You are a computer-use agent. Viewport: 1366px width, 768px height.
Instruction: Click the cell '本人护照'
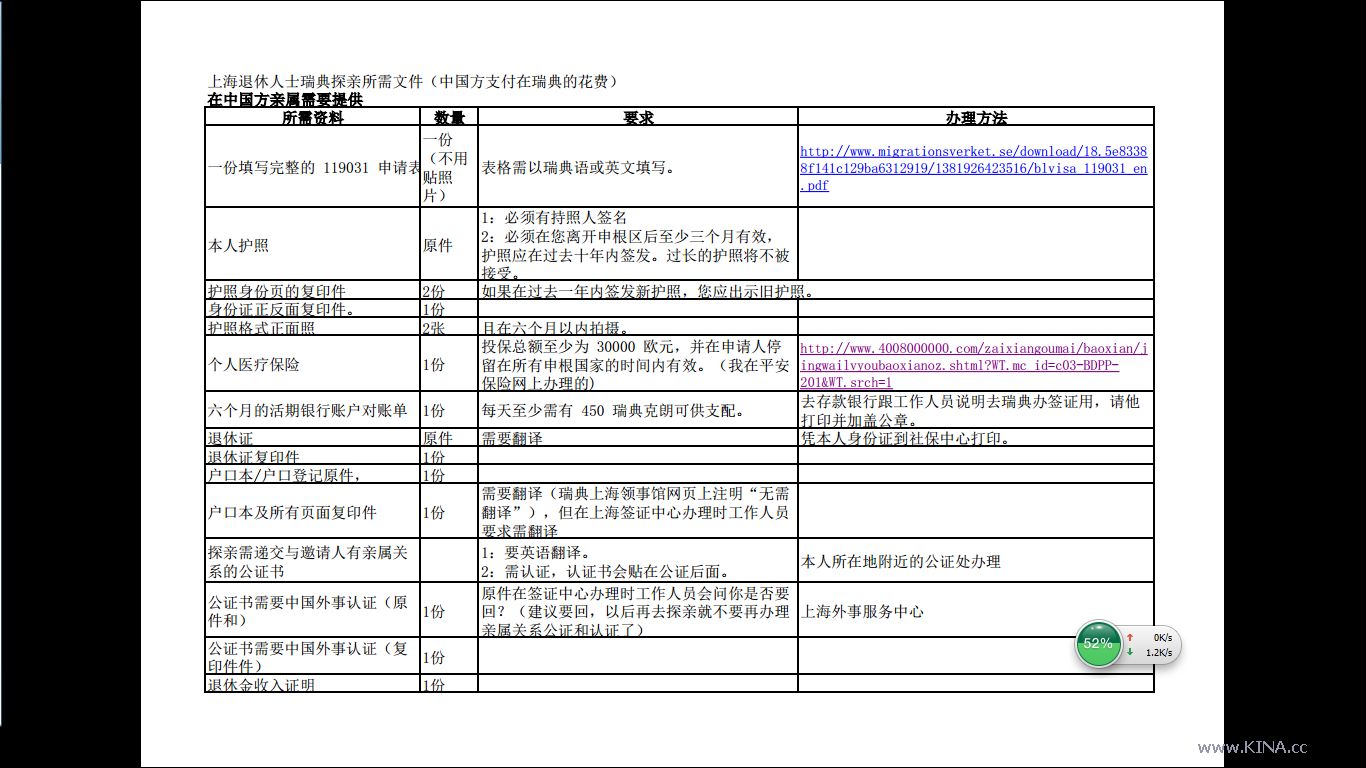click(x=312, y=245)
